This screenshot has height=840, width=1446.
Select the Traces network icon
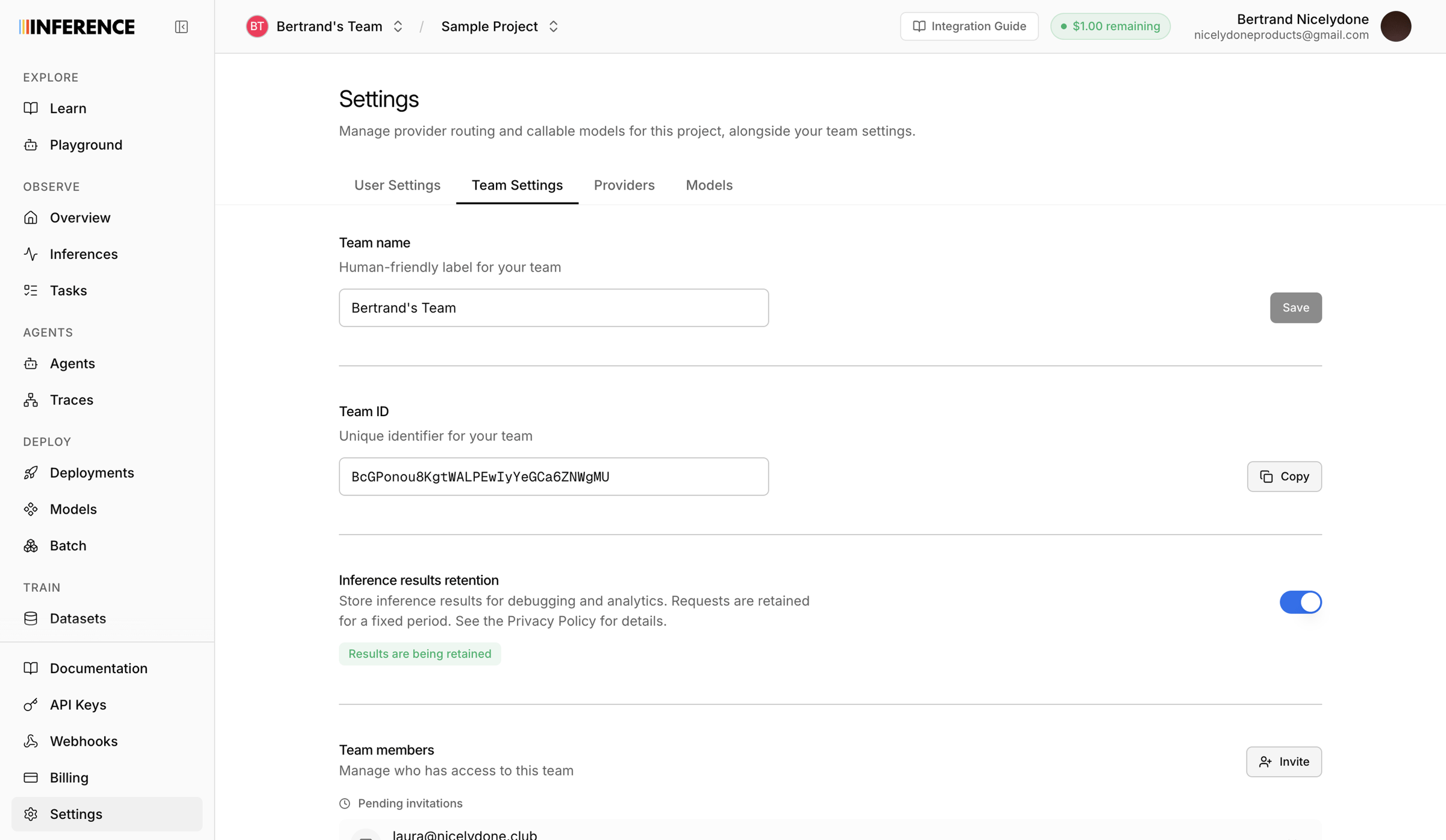click(x=31, y=400)
